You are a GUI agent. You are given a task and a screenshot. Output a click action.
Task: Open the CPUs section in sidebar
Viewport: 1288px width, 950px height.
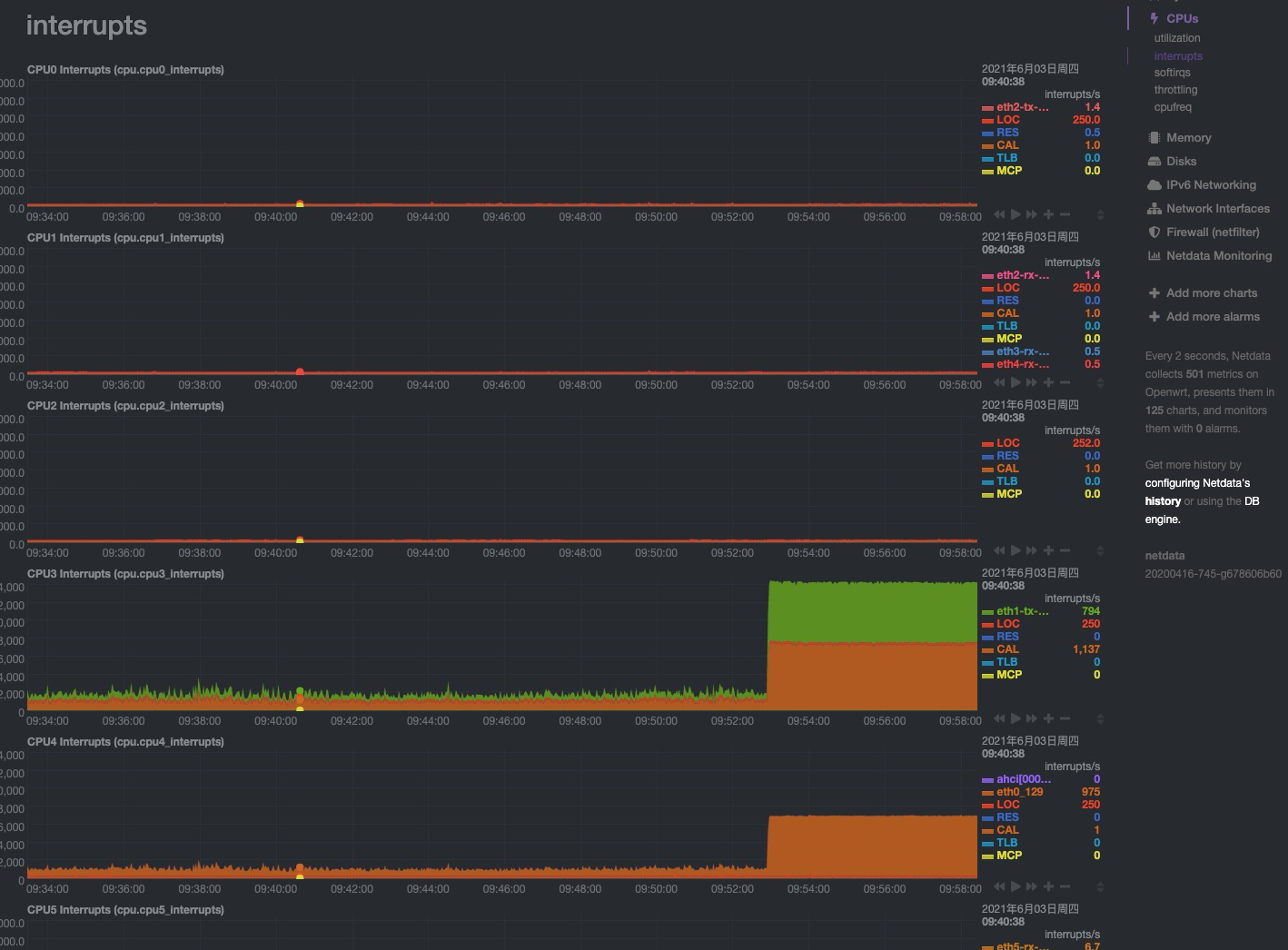[1182, 18]
